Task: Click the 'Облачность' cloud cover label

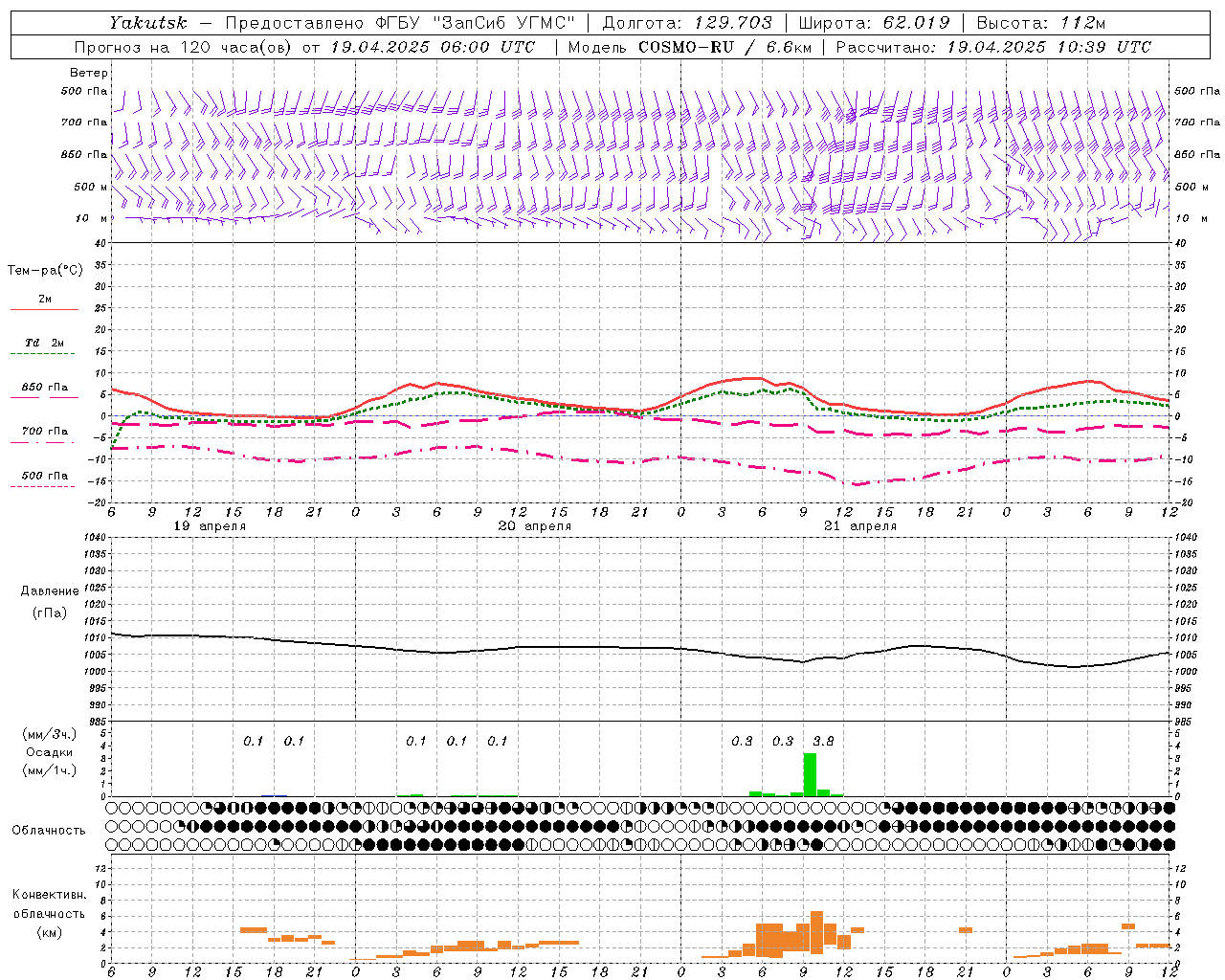Action: click(49, 830)
